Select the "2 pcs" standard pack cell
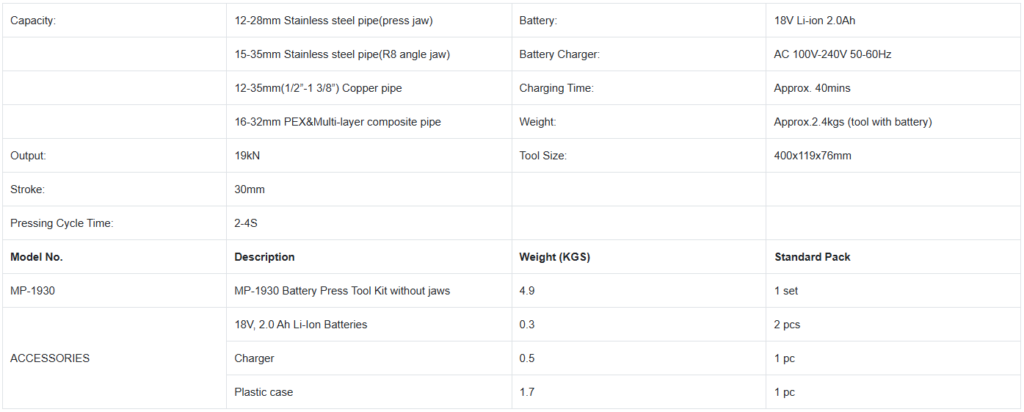The image size is (1024, 412). (787, 325)
